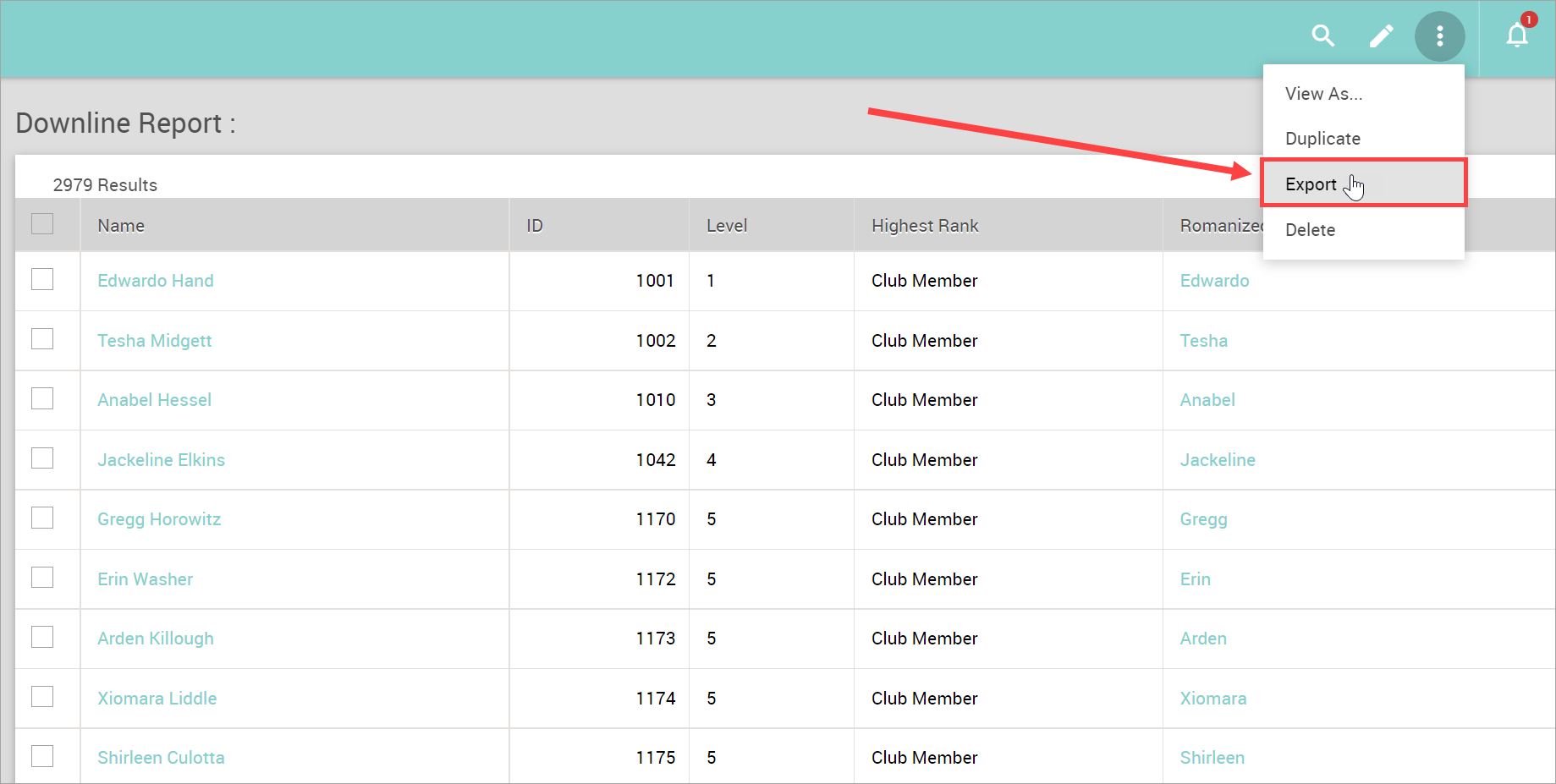Check the Gregg Horowitz row checkbox
The height and width of the screenshot is (784, 1556).
[x=42, y=518]
